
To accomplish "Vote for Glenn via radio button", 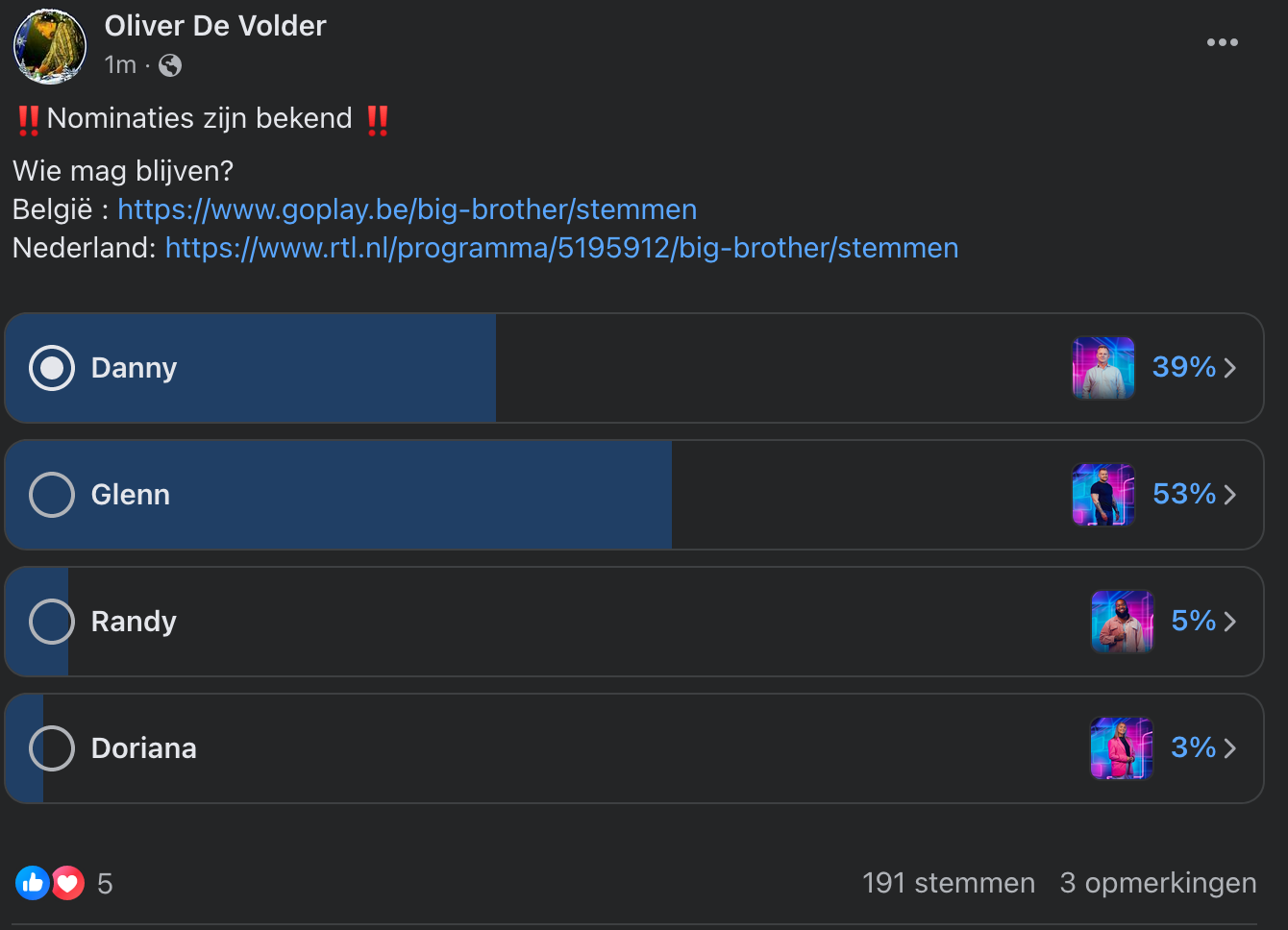I will point(52,495).
